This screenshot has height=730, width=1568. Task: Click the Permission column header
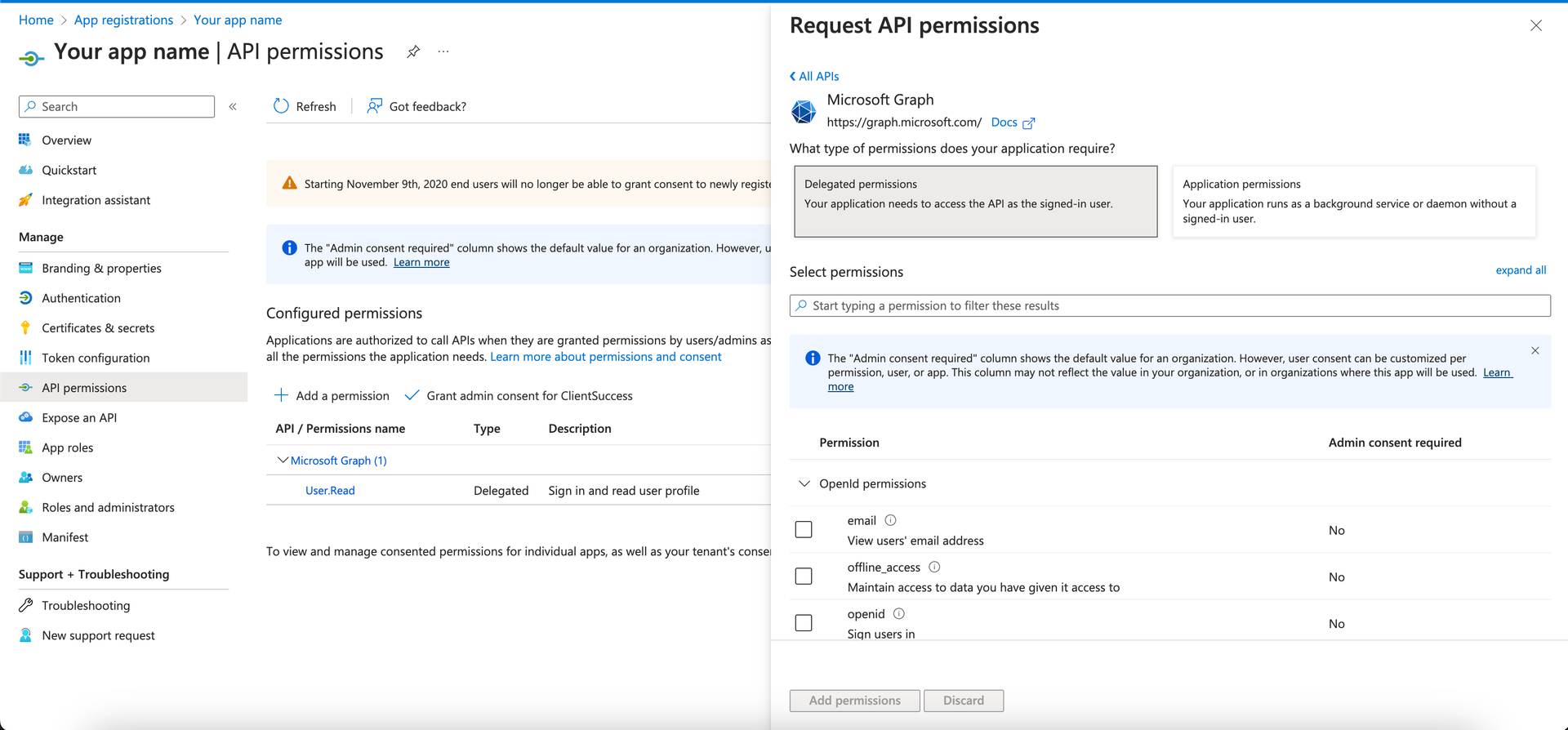point(849,442)
